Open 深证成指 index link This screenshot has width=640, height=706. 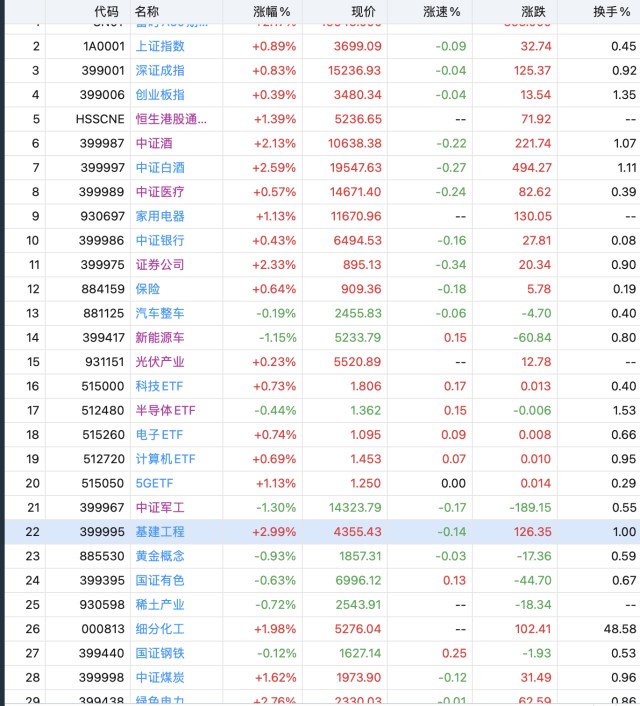[160, 71]
